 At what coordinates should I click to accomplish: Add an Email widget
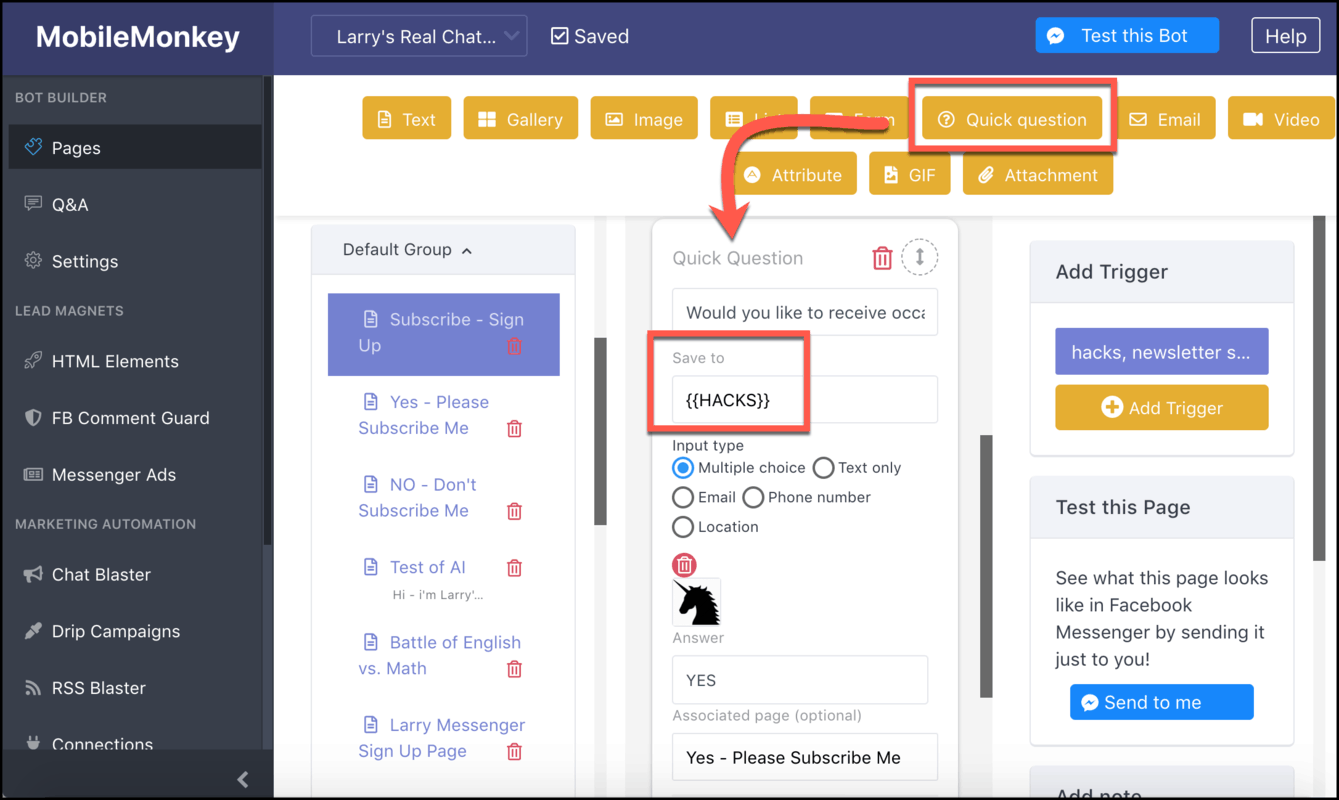(x=1165, y=119)
